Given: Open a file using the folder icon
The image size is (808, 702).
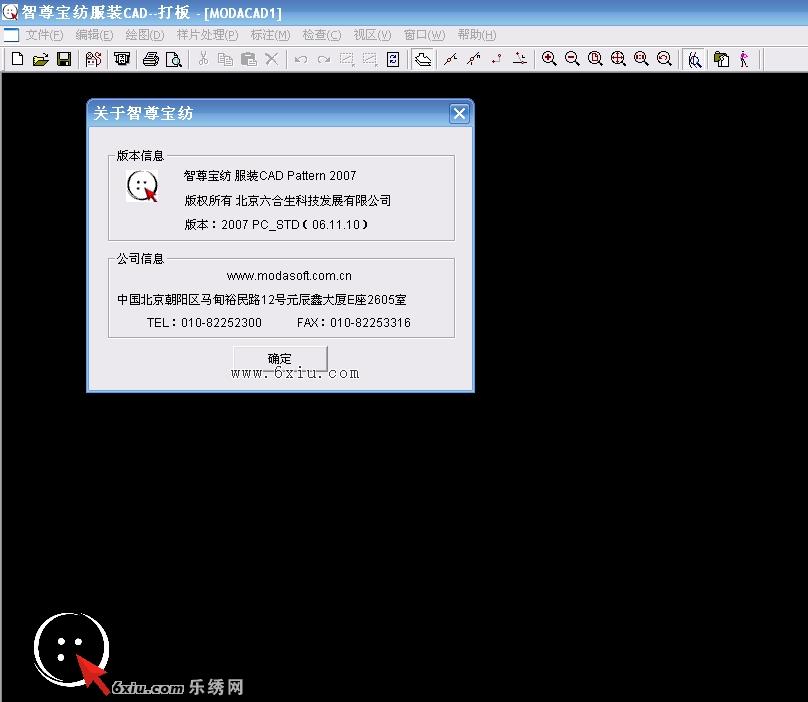Looking at the screenshot, I should (40, 59).
